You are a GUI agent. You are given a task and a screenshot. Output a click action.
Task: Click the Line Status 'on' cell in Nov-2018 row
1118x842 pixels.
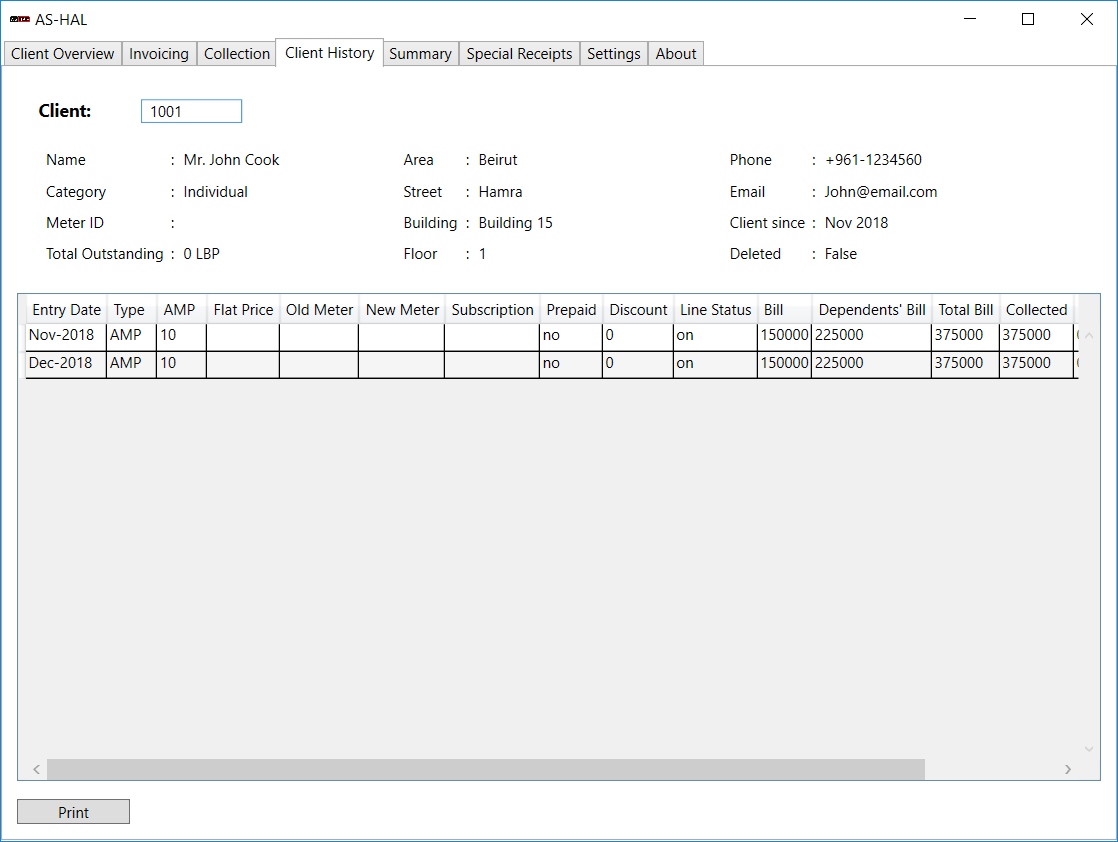[x=715, y=335]
